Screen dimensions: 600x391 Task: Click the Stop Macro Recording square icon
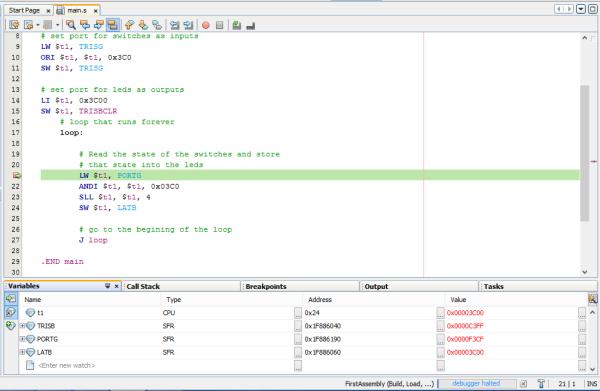pos(220,25)
